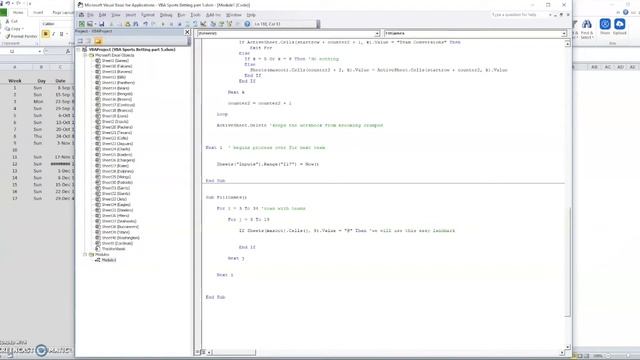The image size is (640, 360).
Task: Click the Copy icon in the VBA toolbar
Action: pos(119,24)
